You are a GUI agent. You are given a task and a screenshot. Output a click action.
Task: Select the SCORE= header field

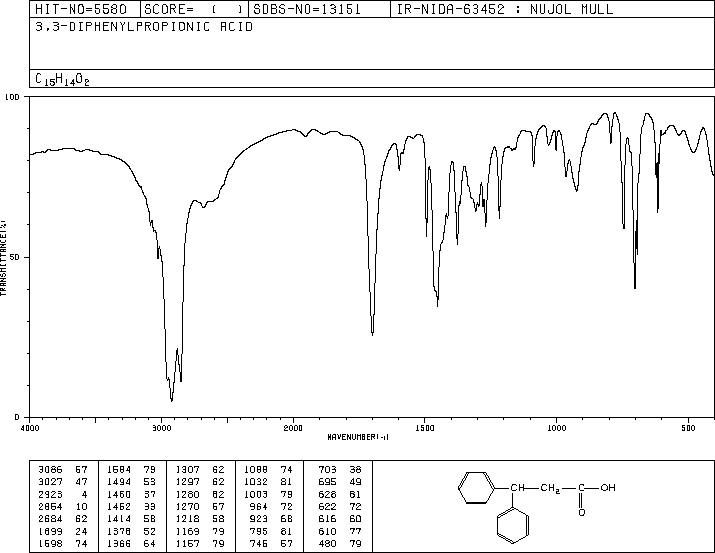193,10
